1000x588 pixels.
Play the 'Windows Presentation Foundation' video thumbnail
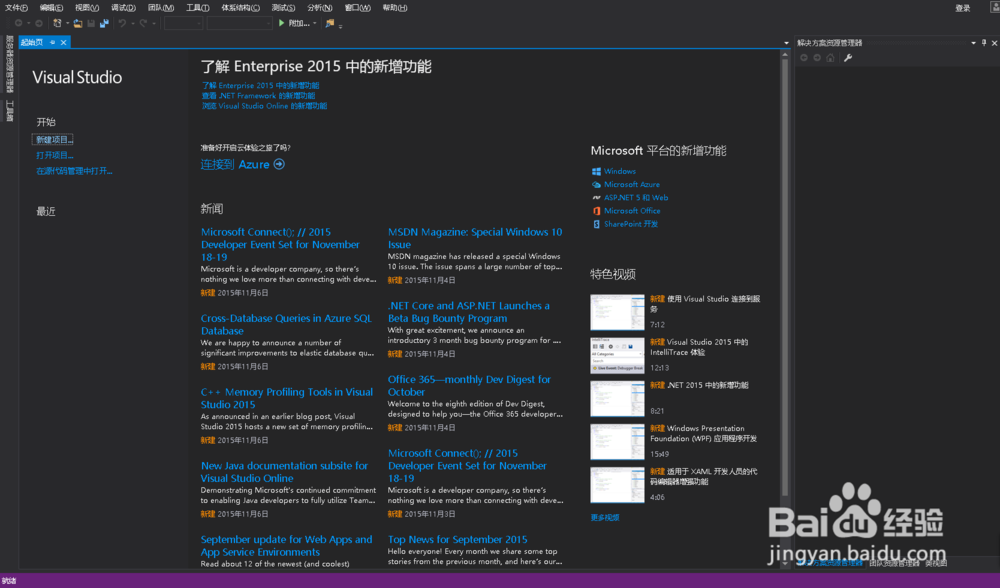(617, 442)
